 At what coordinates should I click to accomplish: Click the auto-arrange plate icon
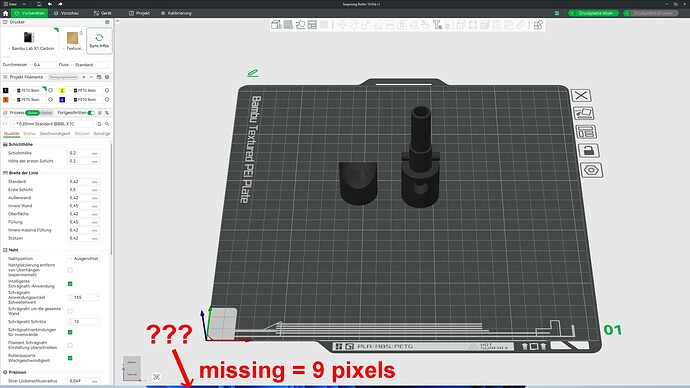586,132
